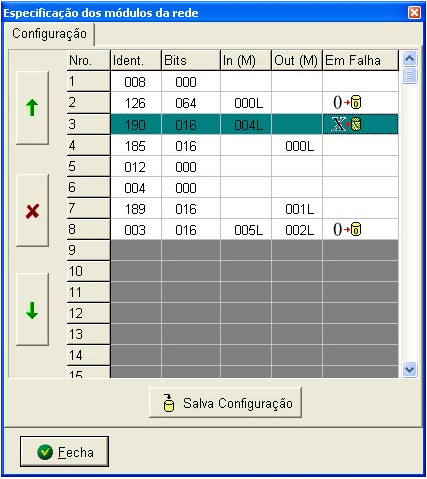Viewport: 427px width, 479px height.
Task: Click Ident. cell 012
Action: point(136,166)
